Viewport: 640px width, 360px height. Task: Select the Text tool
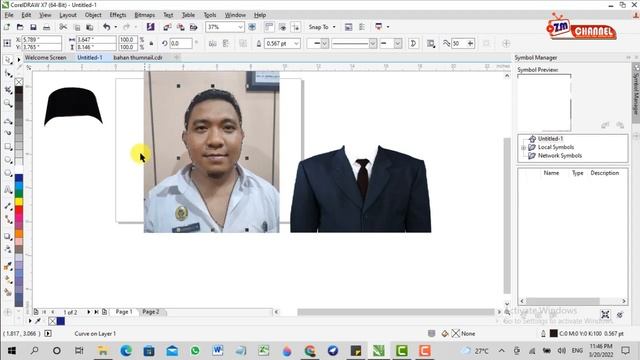pyautogui.click(x=8, y=190)
